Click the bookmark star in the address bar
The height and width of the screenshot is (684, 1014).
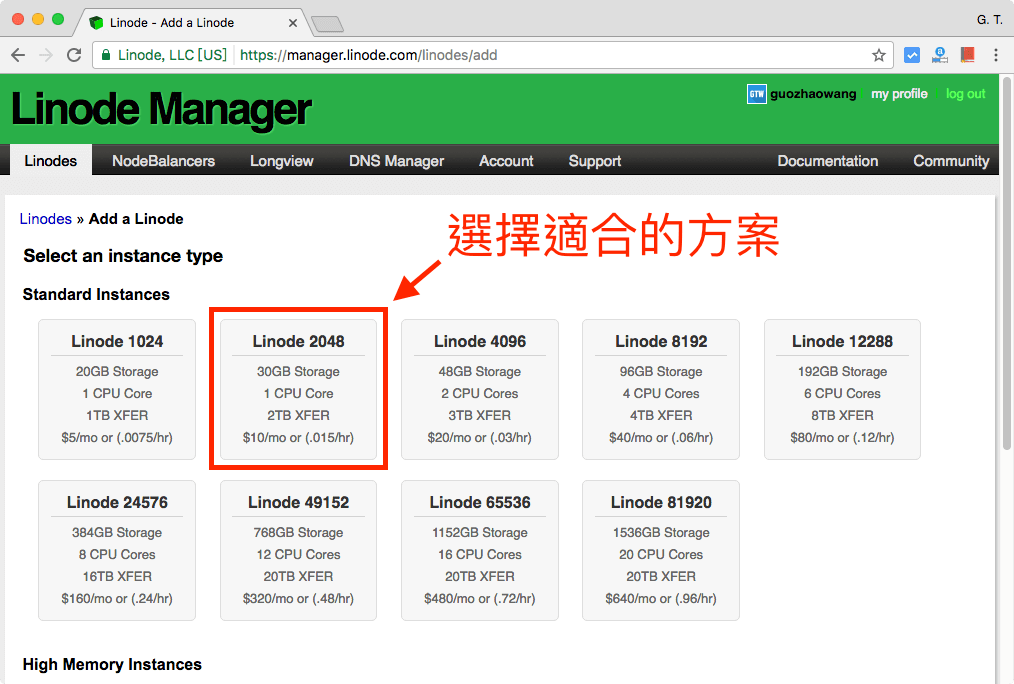(x=877, y=55)
